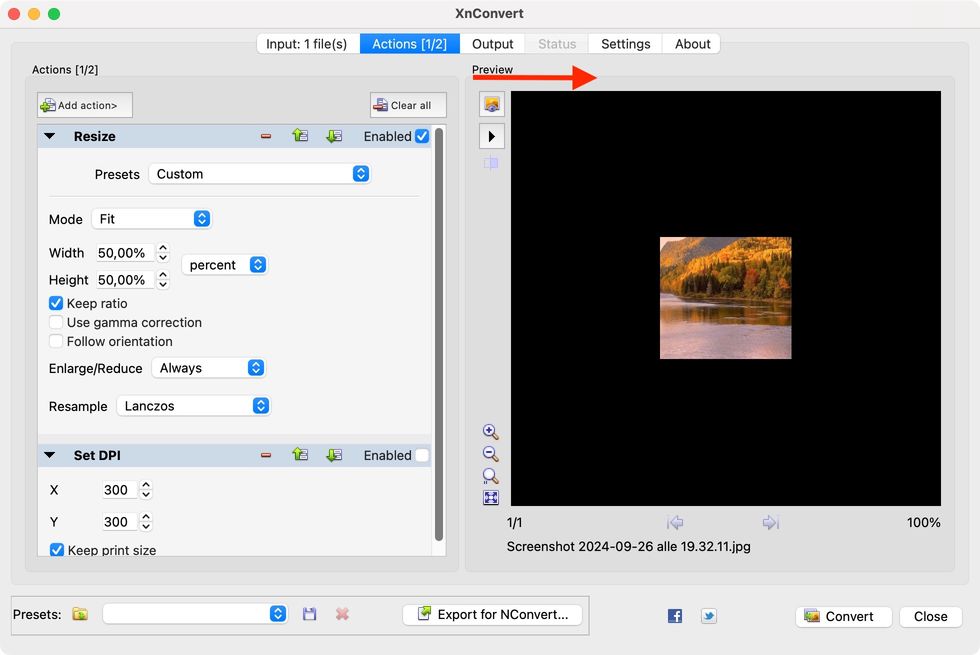Click the Convert button
980x655 pixels.
(838, 616)
